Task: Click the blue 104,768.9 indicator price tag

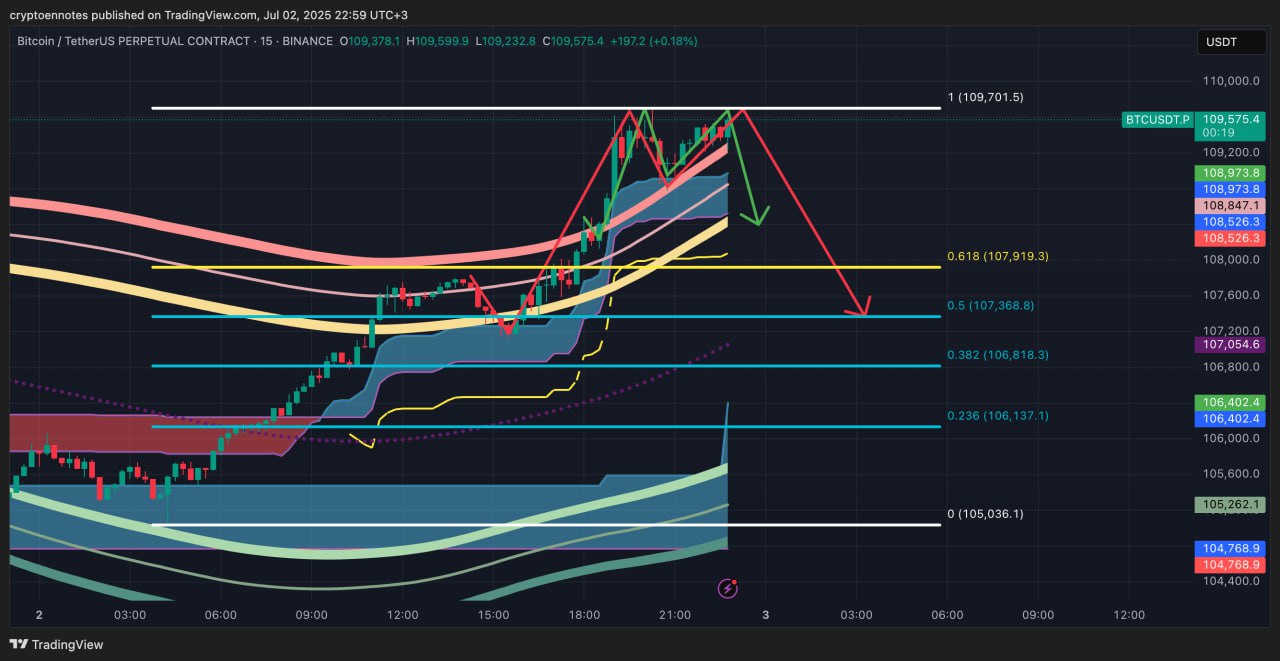Action: (x=1231, y=548)
